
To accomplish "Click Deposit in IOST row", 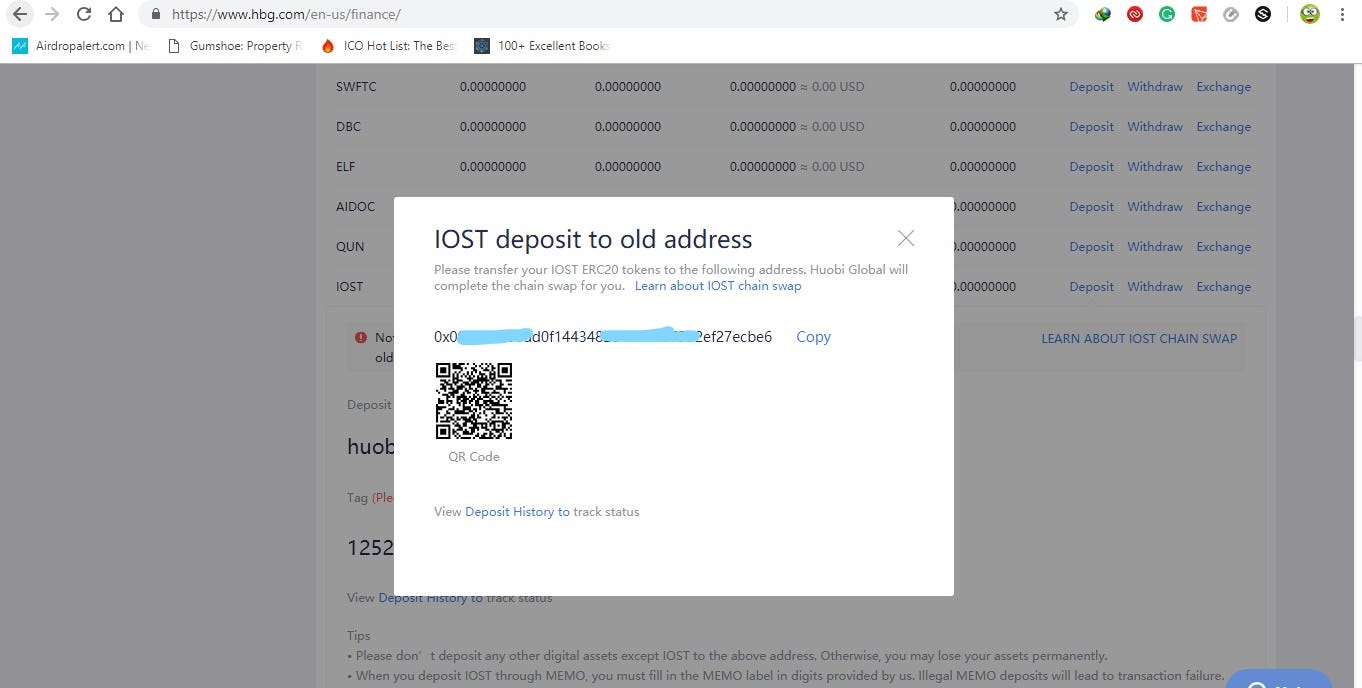I will coord(1091,287).
